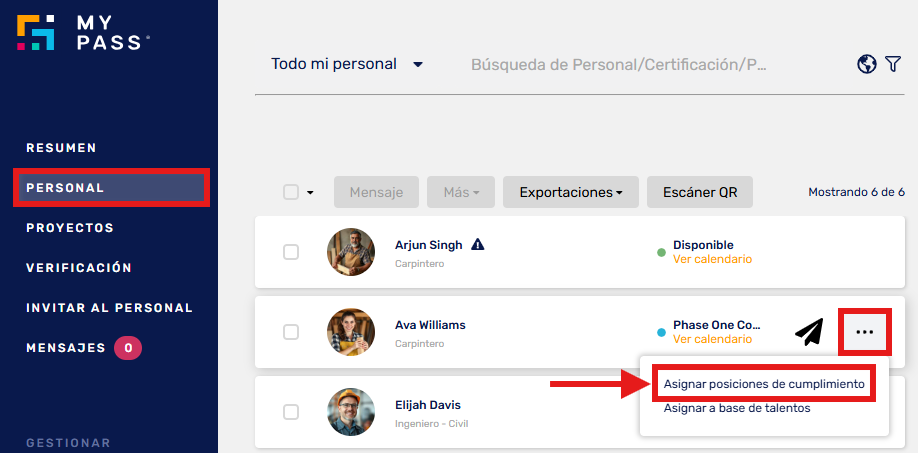Select Asignar a base de talentos
The image size is (918, 453).
[x=737, y=408]
